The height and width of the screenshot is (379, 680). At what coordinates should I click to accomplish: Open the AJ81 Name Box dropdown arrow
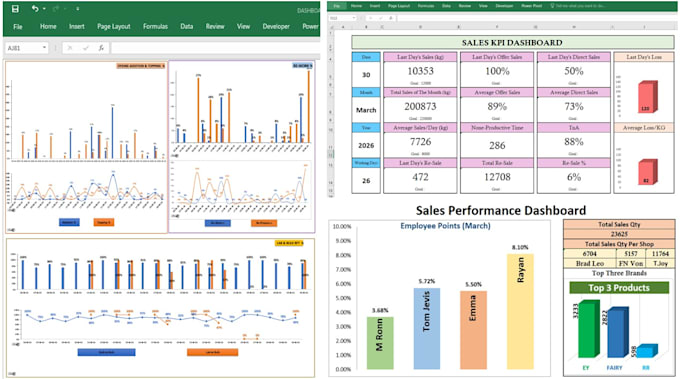point(44,47)
